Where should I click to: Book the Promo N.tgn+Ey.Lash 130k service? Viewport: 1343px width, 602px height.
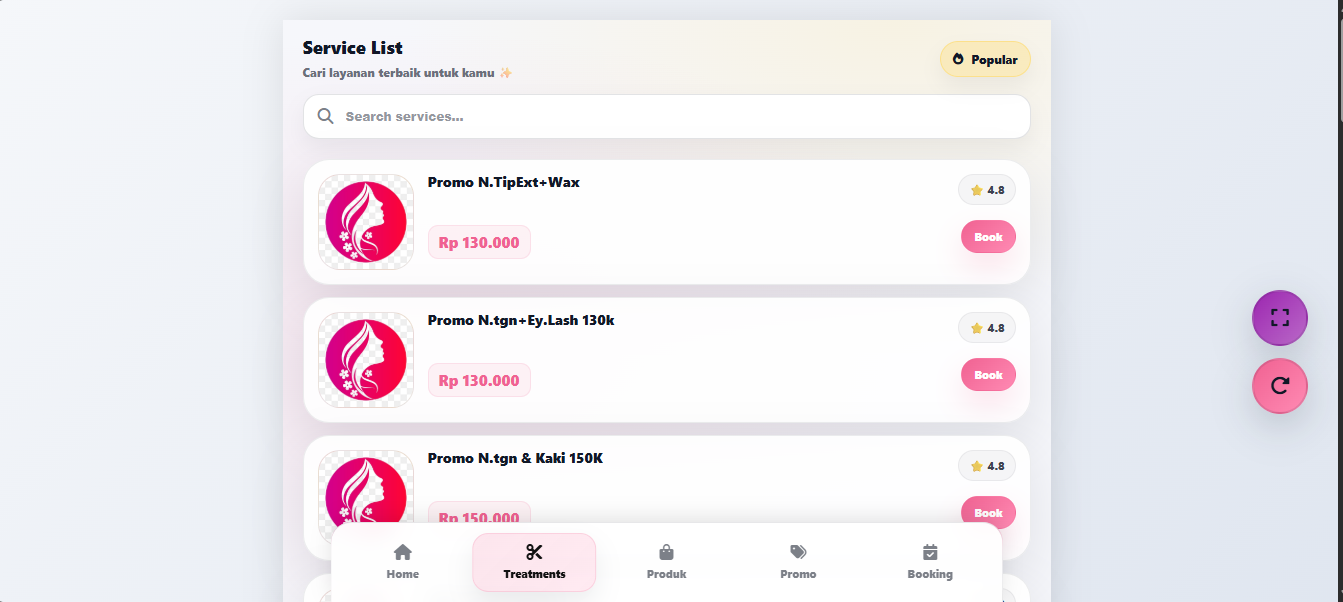(x=988, y=375)
